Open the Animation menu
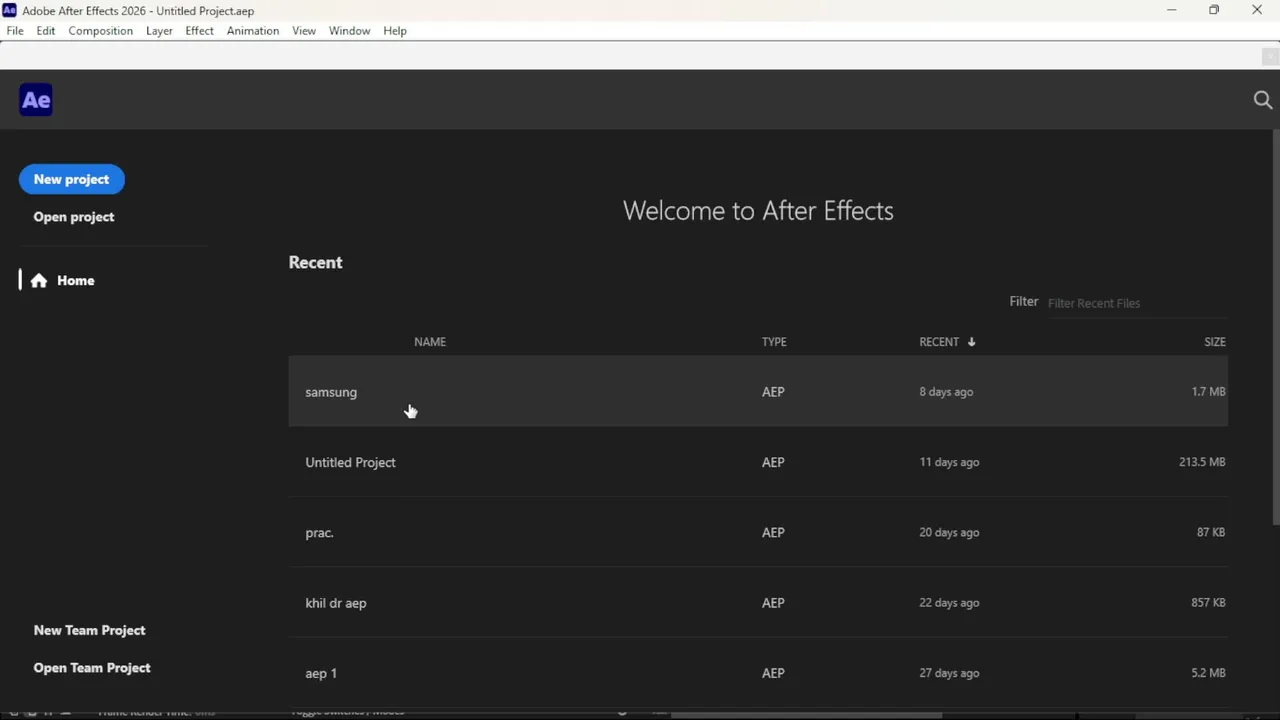 click(253, 31)
